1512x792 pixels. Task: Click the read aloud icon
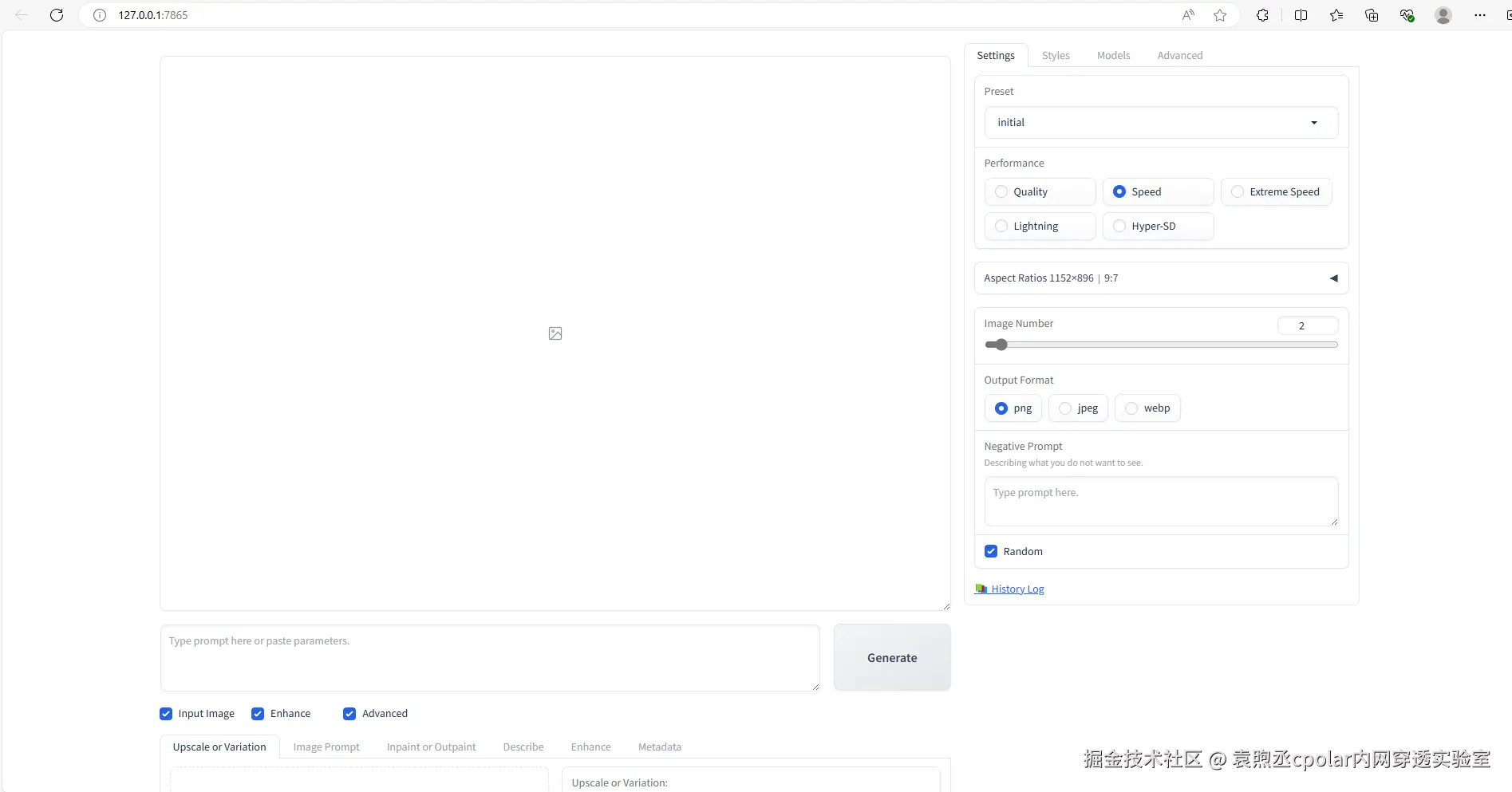coord(1188,15)
